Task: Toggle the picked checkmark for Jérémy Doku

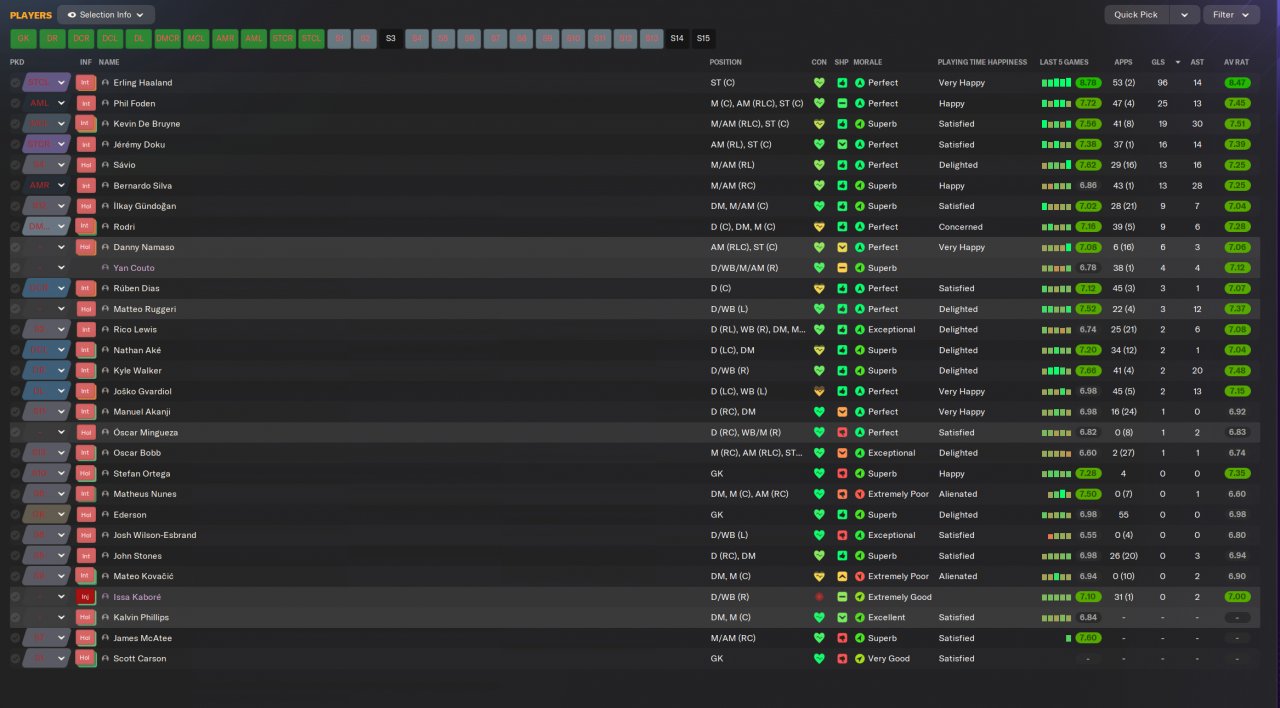Action: 15,144
